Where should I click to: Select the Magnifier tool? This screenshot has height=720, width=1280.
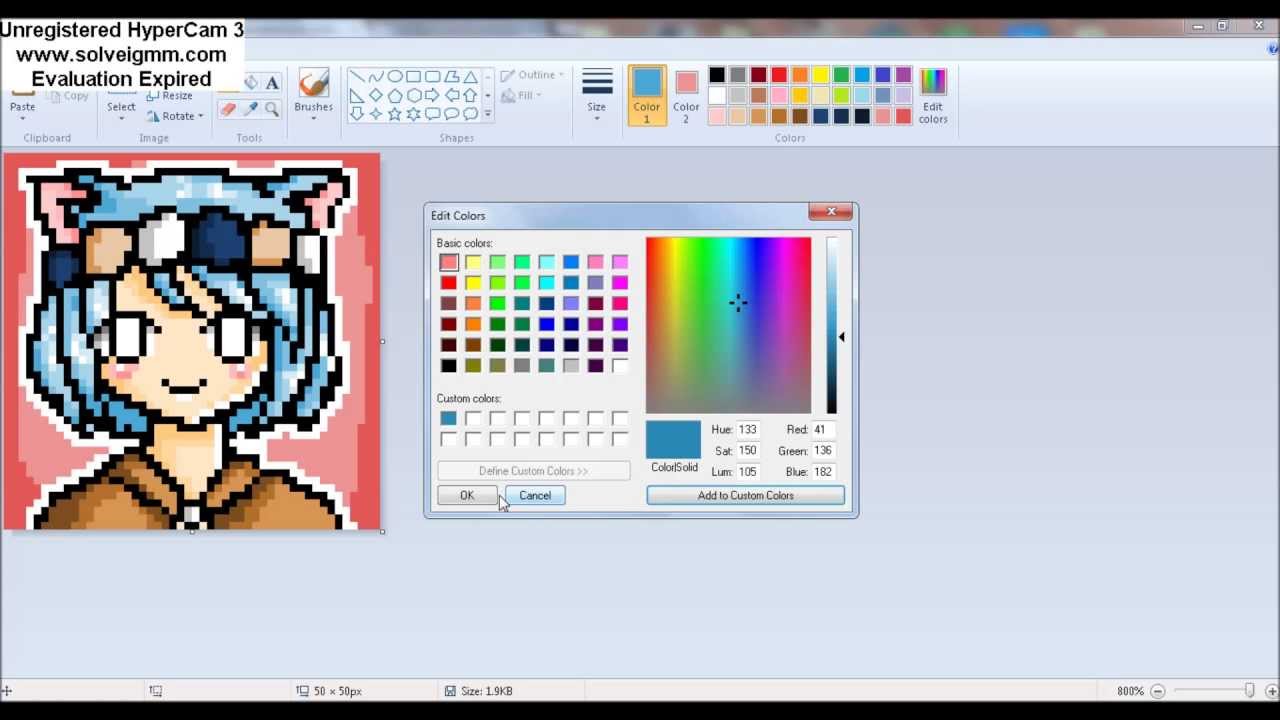coord(270,110)
